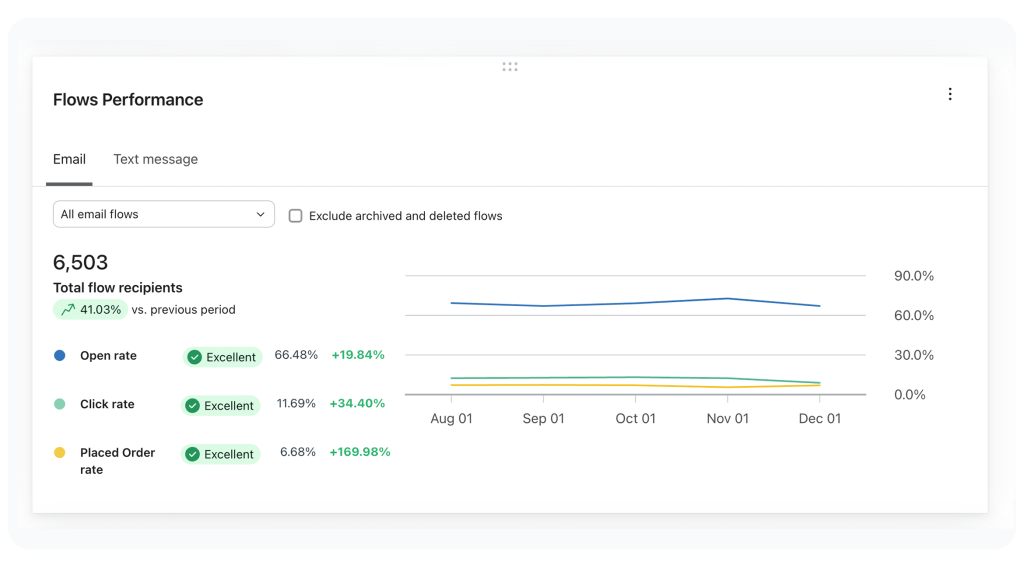This screenshot has width=1024, height=566.
Task: Click the Total flow recipients label
Action: point(118,288)
